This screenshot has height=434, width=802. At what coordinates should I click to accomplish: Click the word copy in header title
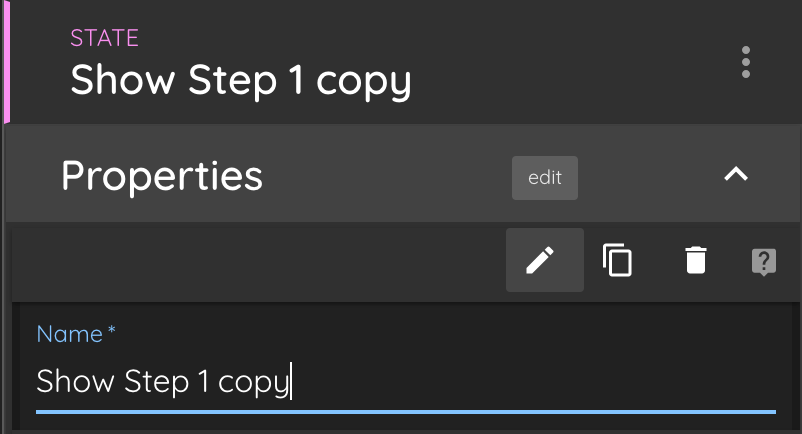pyautogui.click(x=364, y=84)
